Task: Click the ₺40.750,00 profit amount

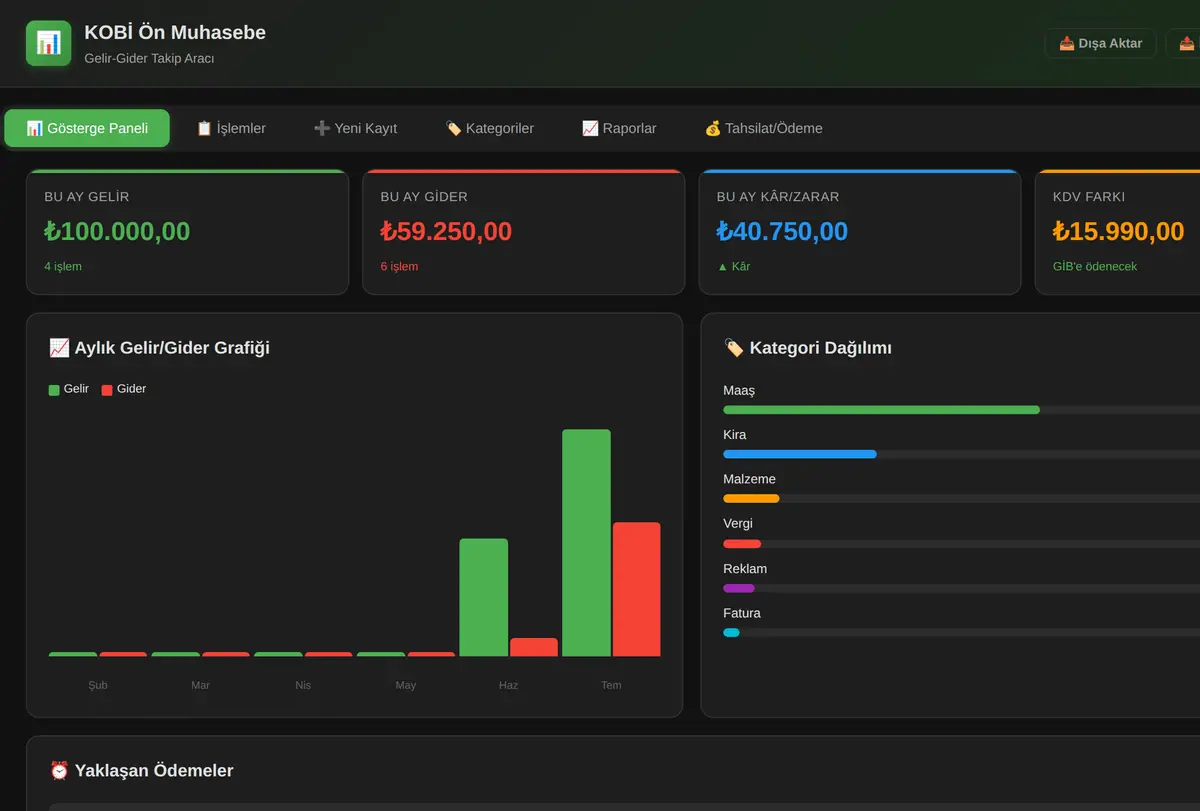Action: tap(782, 231)
